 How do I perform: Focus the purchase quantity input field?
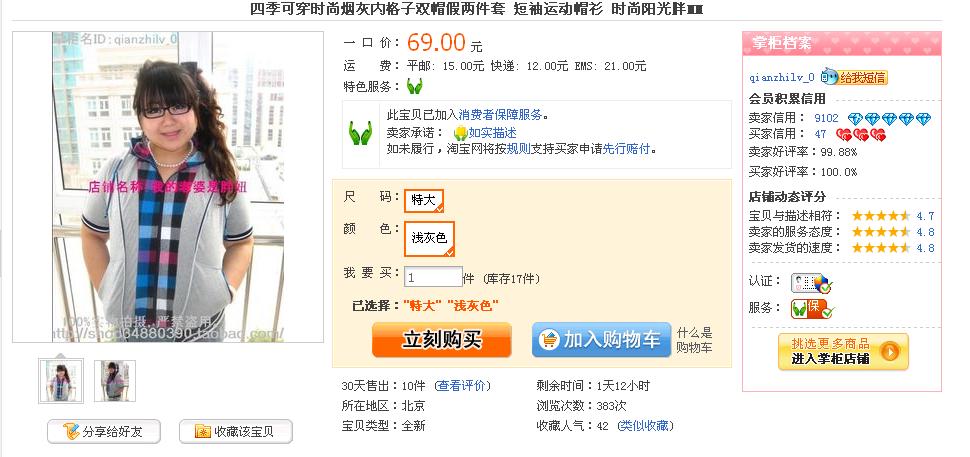(433, 277)
